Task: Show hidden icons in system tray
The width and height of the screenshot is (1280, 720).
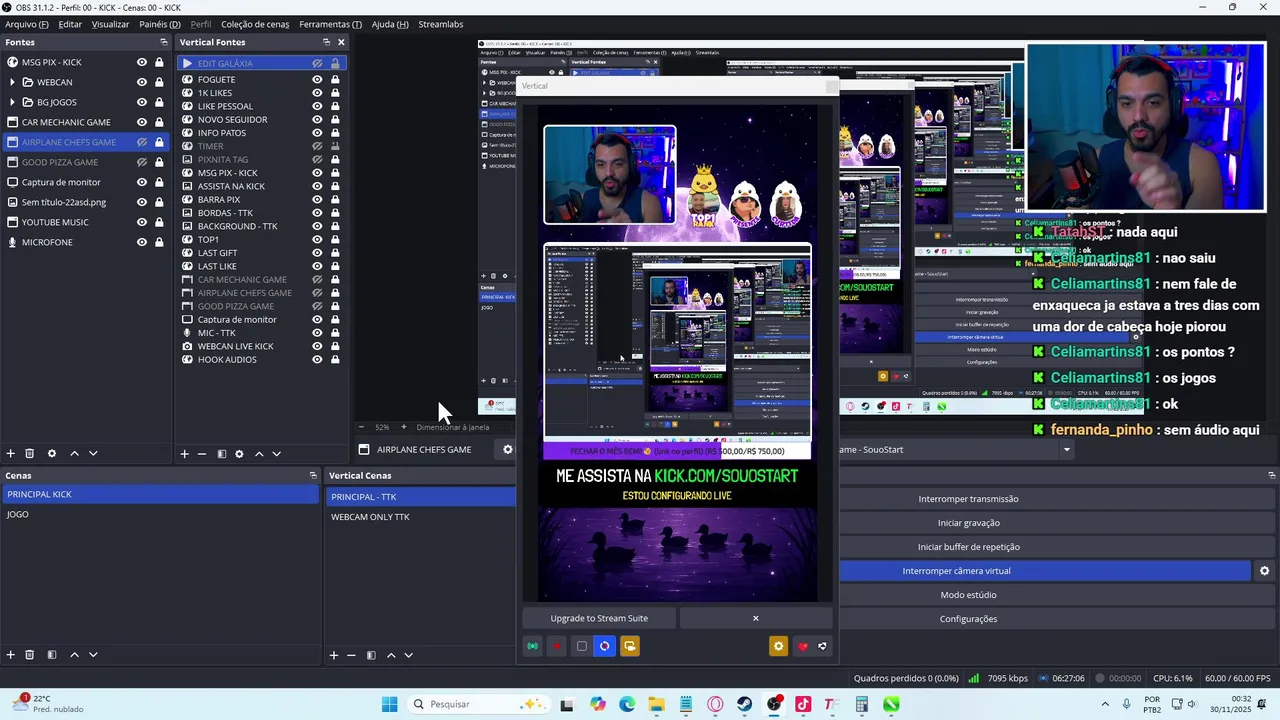Action: [x=1105, y=704]
